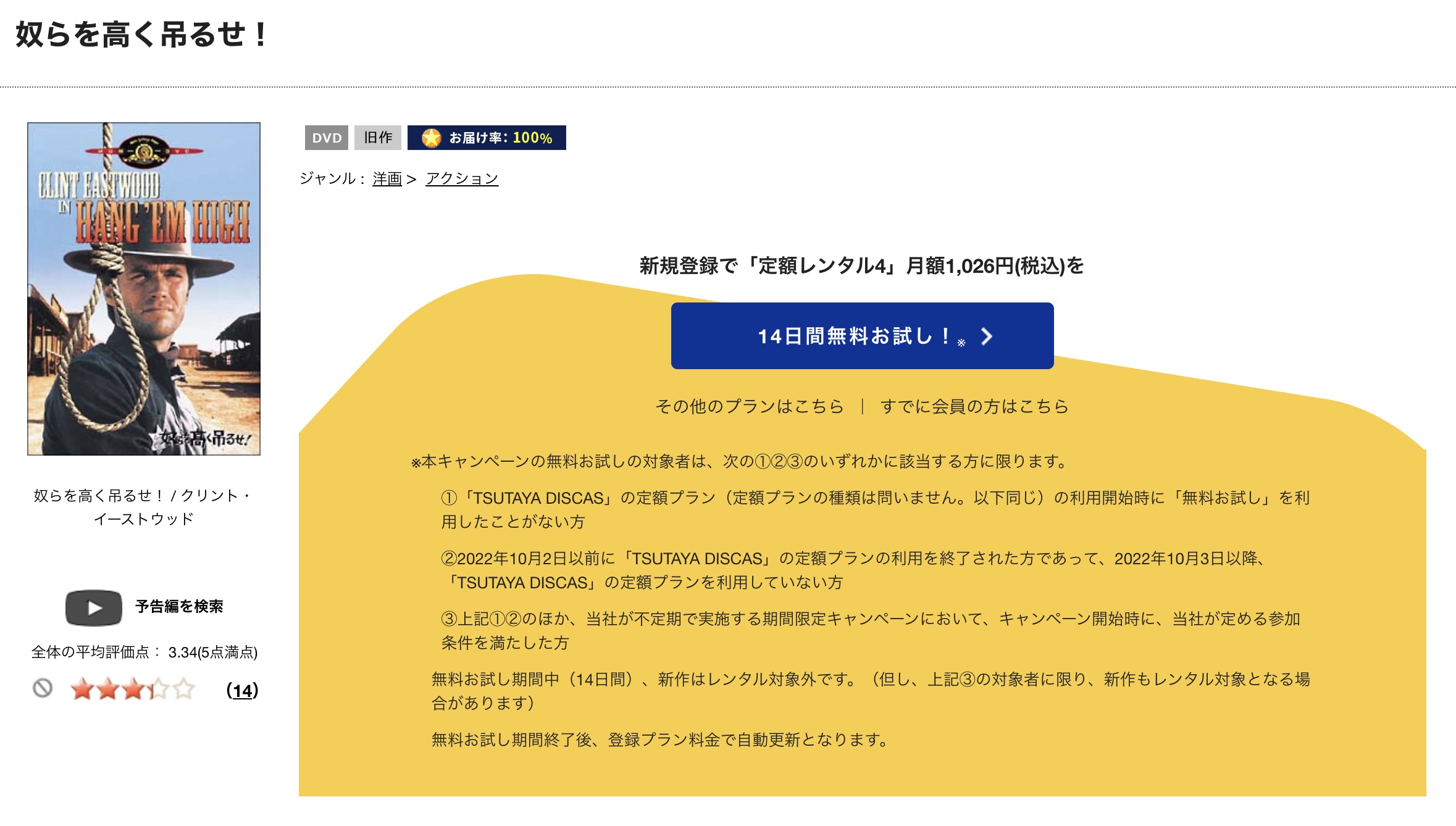The image size is (1456, 826).
Task: Open the 洋画 genre link
Action: tap(387, 179)
